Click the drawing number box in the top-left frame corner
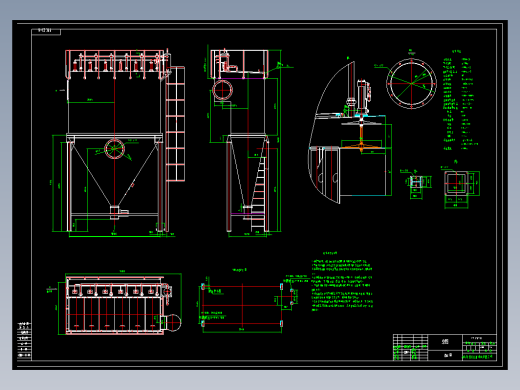This screenshot has height=390, width=520. [x=46, y=31]
